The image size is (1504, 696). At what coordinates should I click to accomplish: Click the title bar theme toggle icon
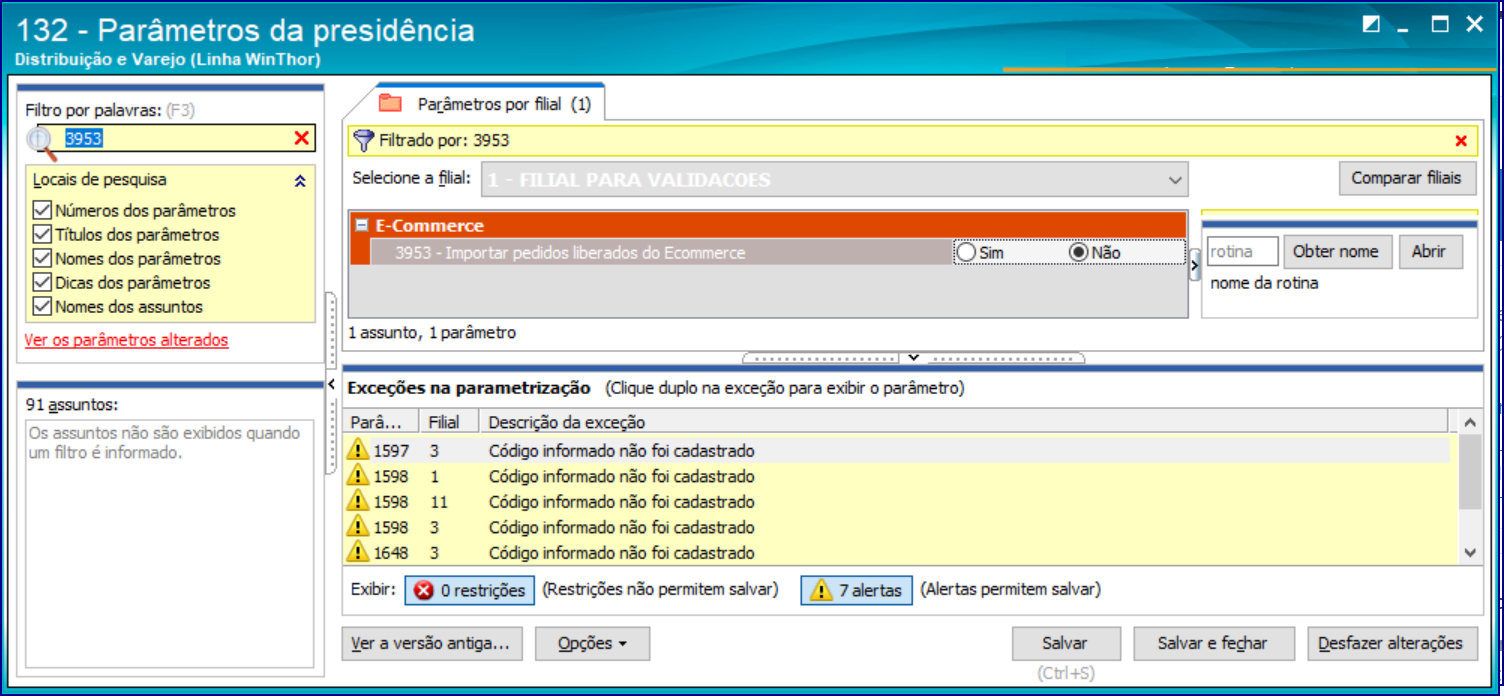coord(1371,25)
